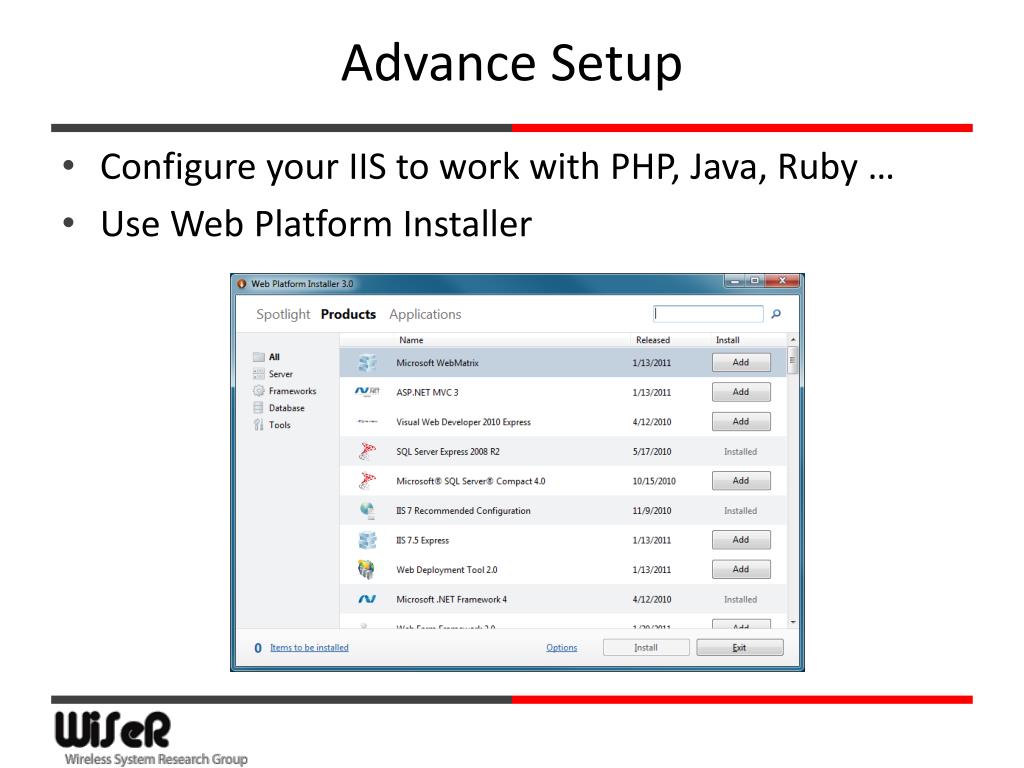Click the 10/15/2010 release date

654,481
